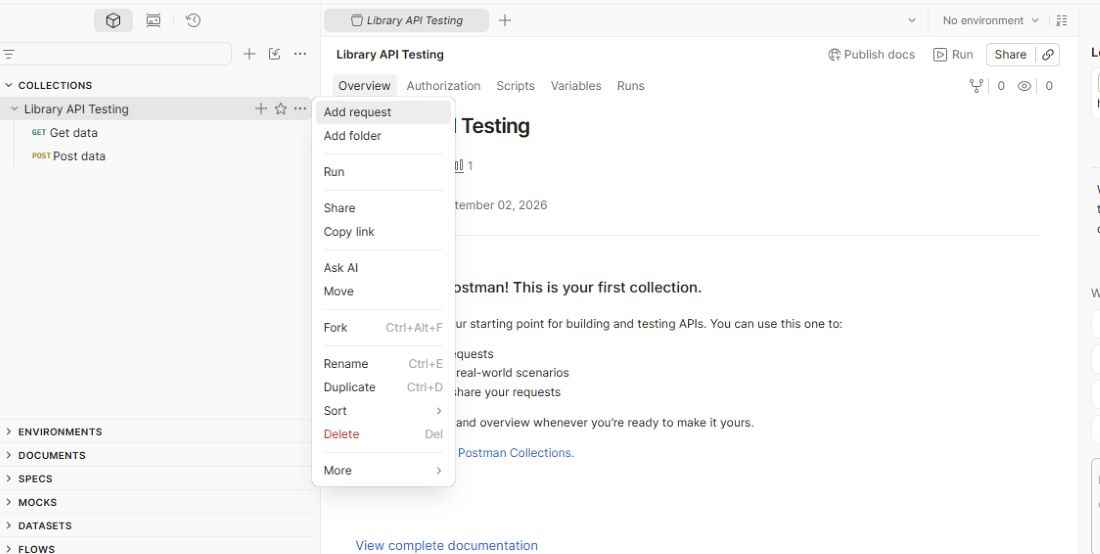Switch to the Variables tab
Image resolution: width=1100 pixels, height=554 pixels.
pyautogui.click(x=576, y=86)
